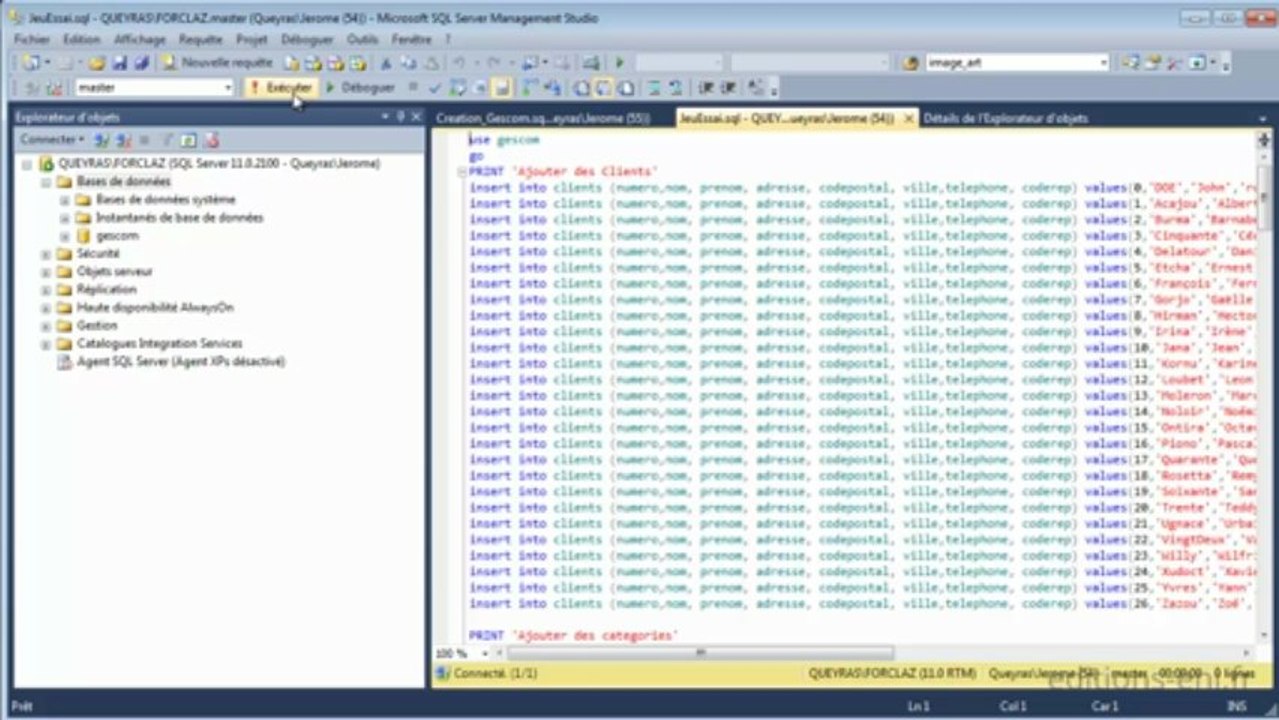Viewport: 1279px width, 720px height.
Task: Click the Save All icon in toolbar
Action: click(x=141, y=62)
